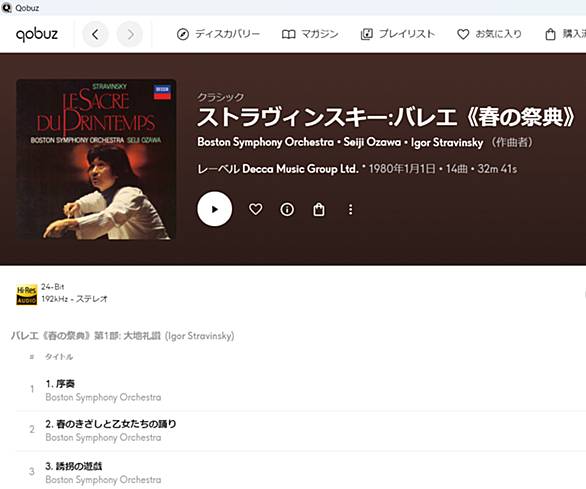The image size is (586, 489).
Task: Open the Boston Symphony Orchestra artist link in header
Action: click(x=265, y=142)
